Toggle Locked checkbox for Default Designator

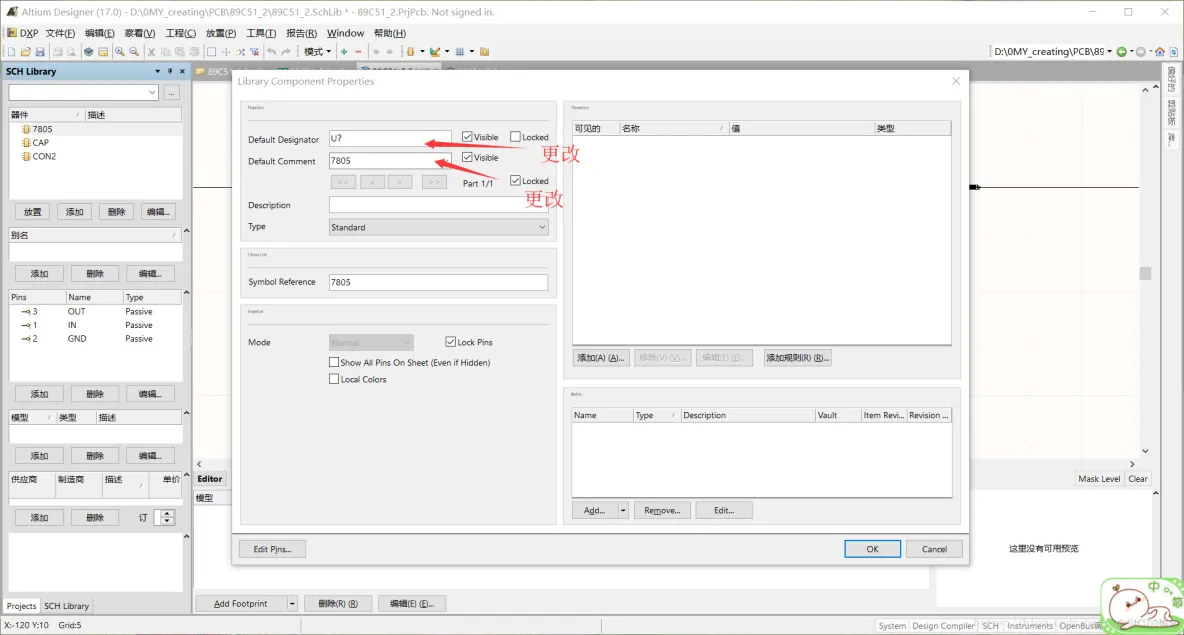(516, 137)
